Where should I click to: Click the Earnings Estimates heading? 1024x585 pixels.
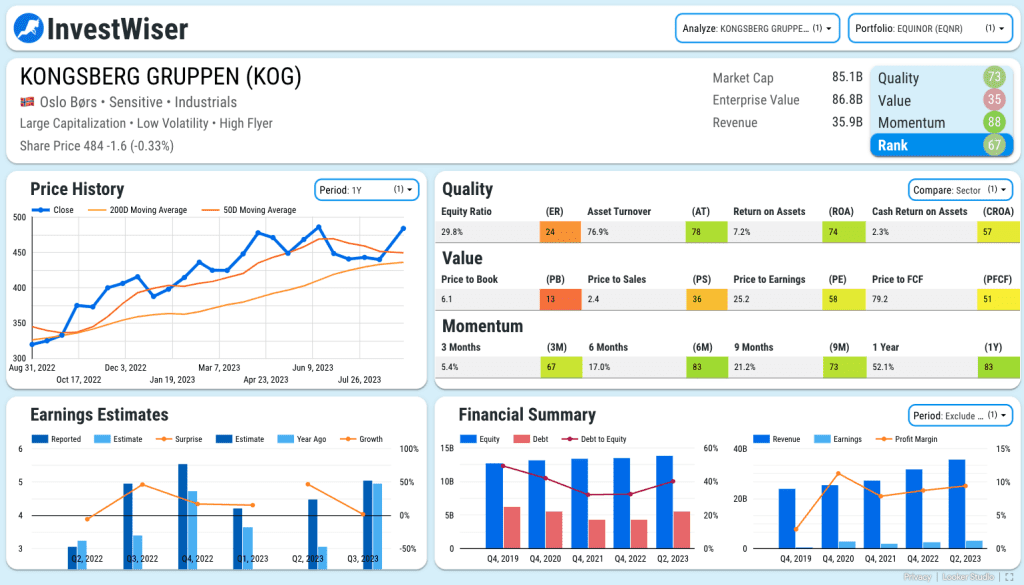pyautogui.click(x=99, y=415)
